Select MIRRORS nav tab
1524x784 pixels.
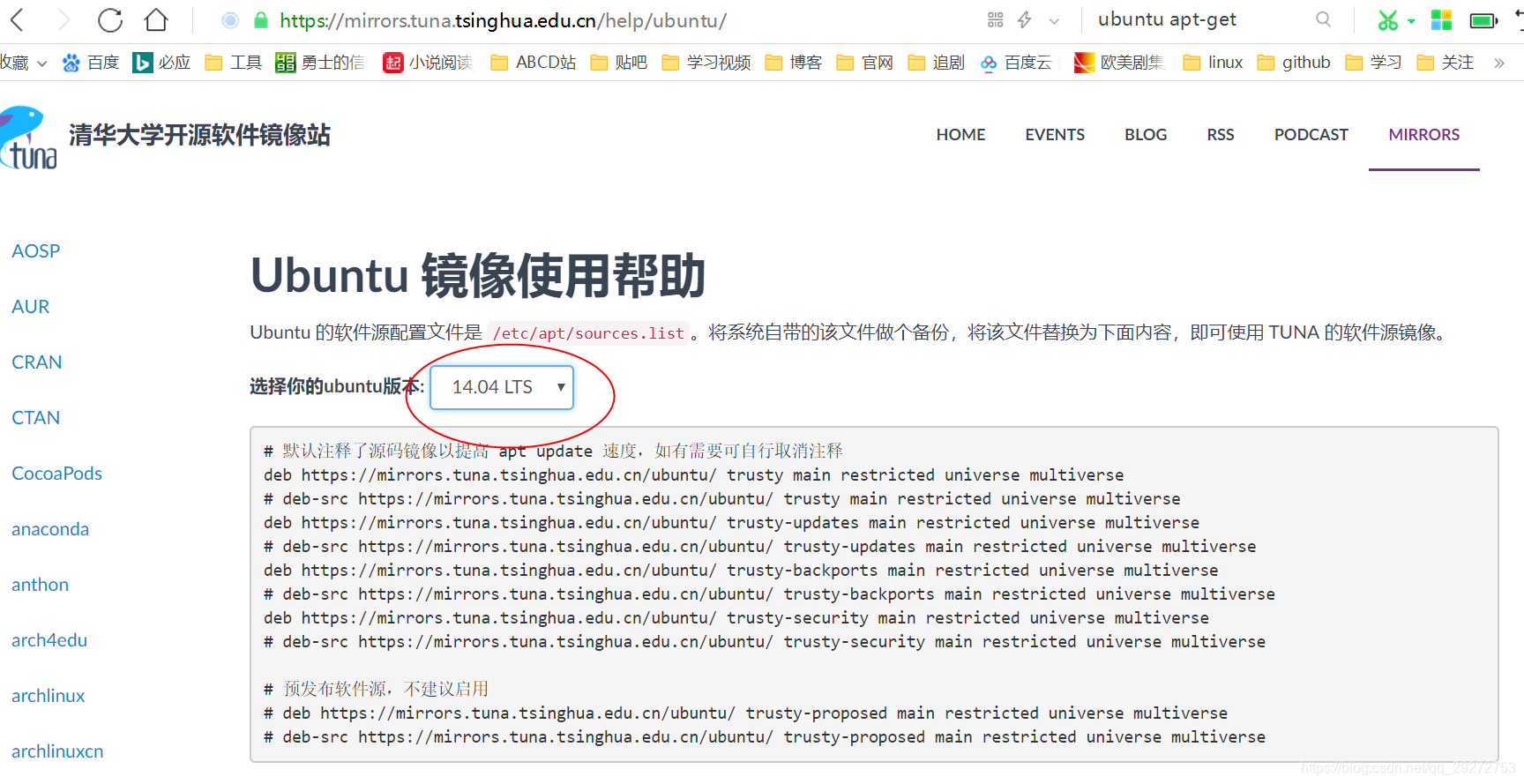coord(1423,135)
